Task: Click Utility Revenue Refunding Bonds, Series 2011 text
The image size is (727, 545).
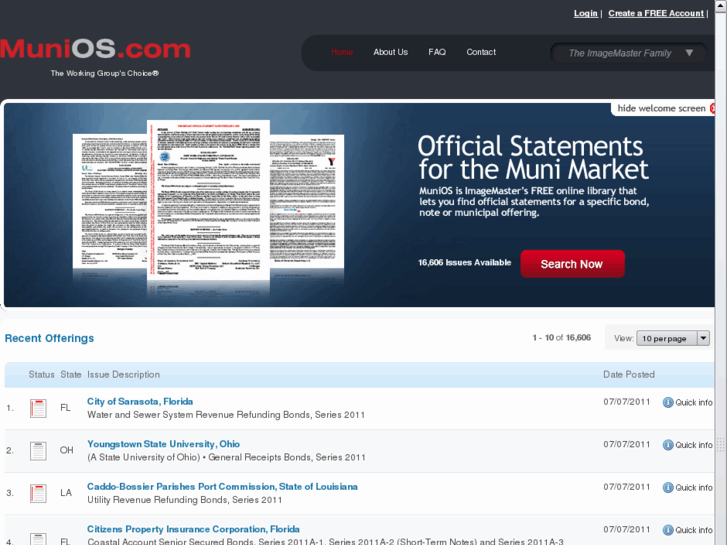Action: pos(185,500)
